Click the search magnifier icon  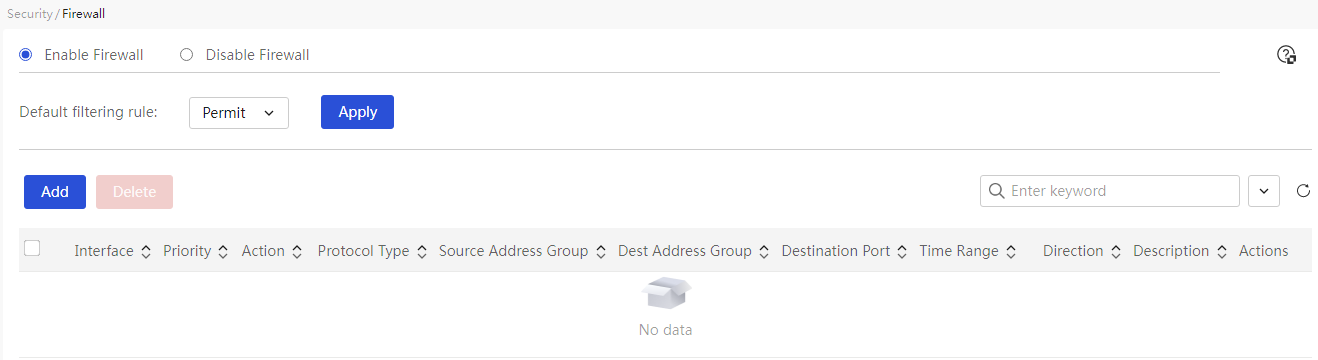(x=996, y=191)
